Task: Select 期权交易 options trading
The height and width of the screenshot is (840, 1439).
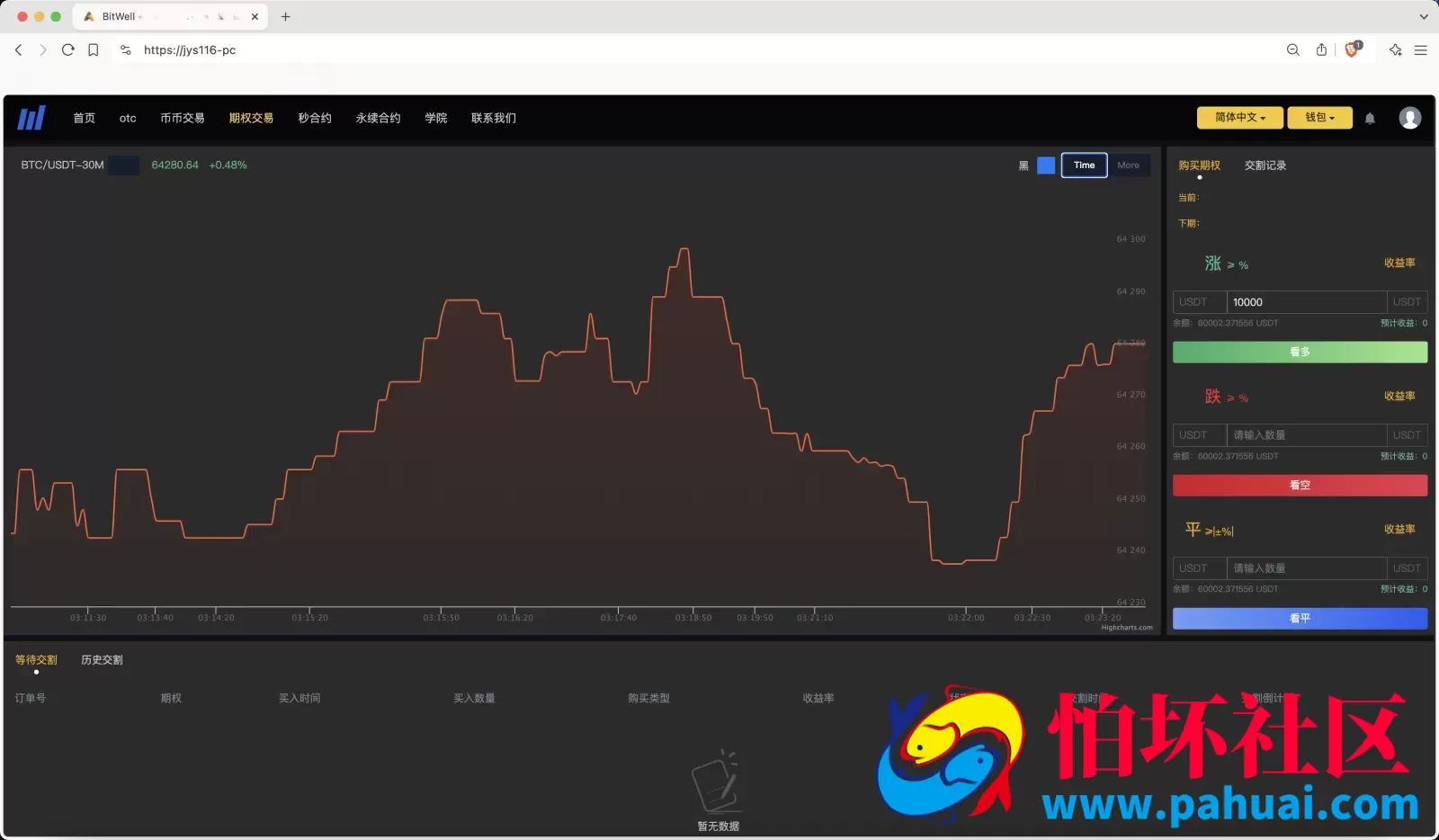Action: 251,118
